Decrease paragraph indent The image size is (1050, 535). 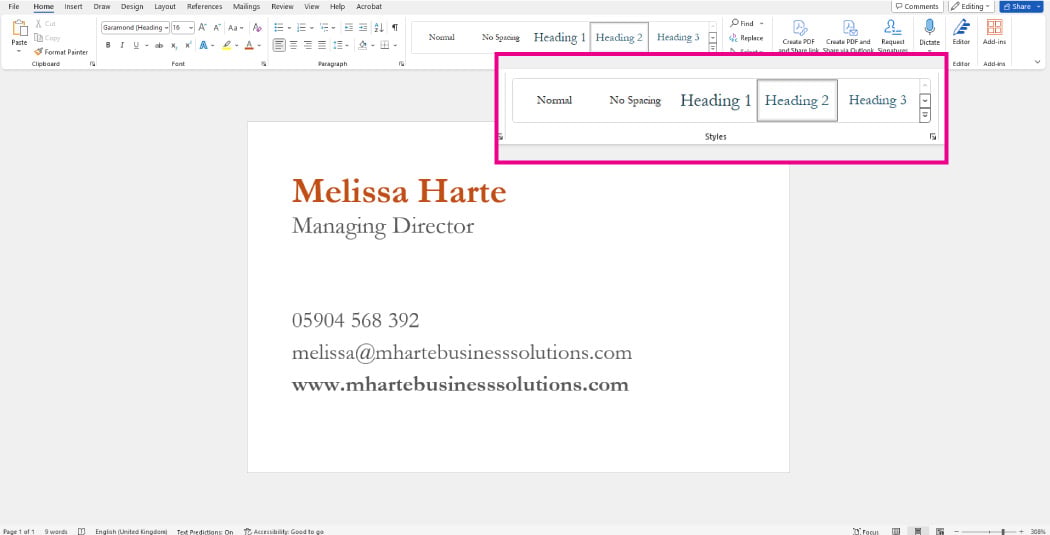tap(348, 27)
